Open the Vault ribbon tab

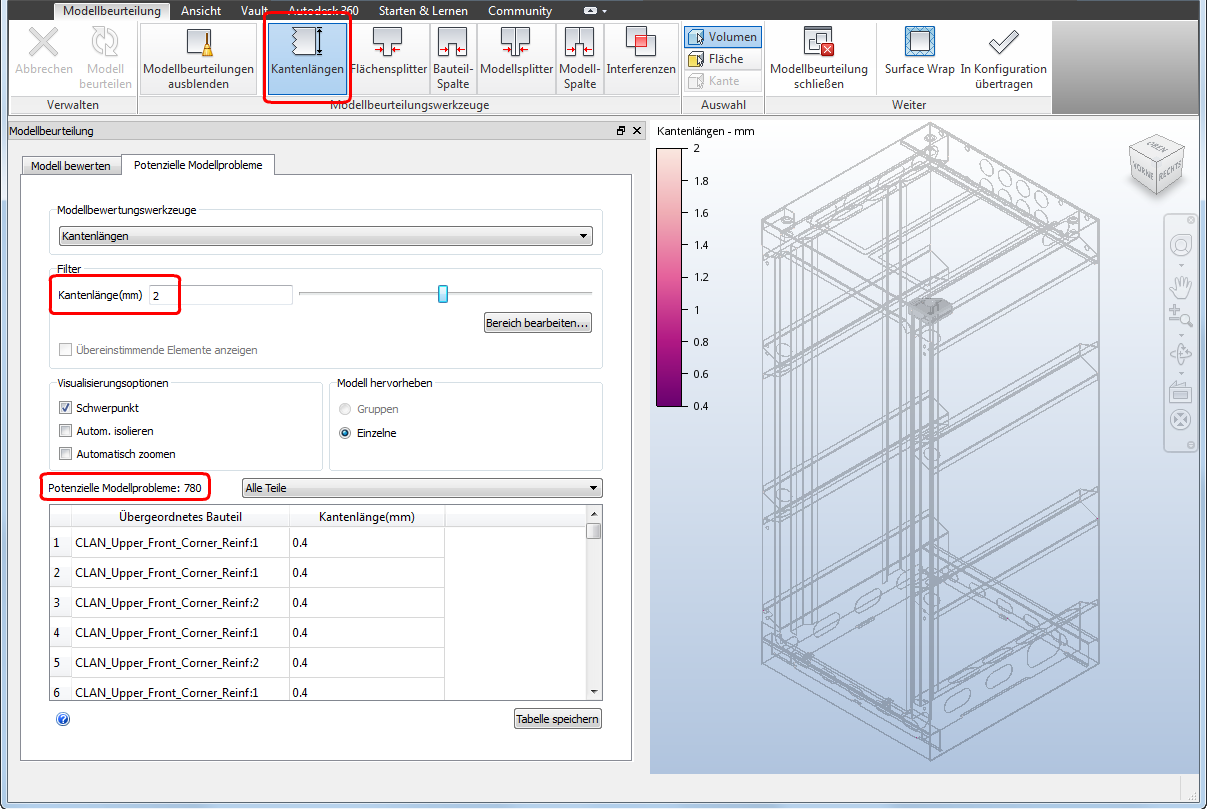pos(254,11)
